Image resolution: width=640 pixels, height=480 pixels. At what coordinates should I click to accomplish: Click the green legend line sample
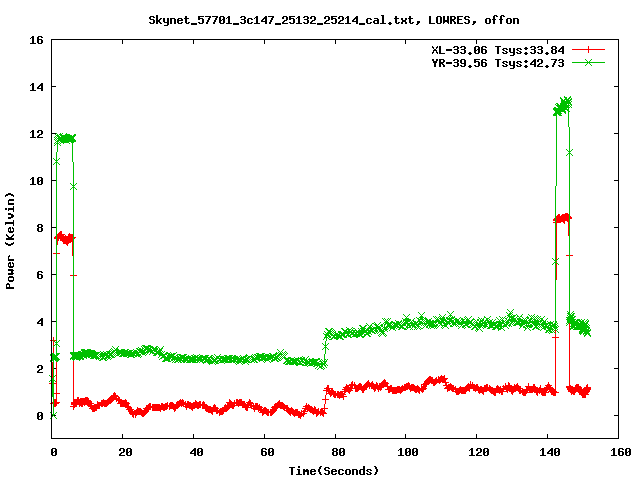click(x=588, y=62)
